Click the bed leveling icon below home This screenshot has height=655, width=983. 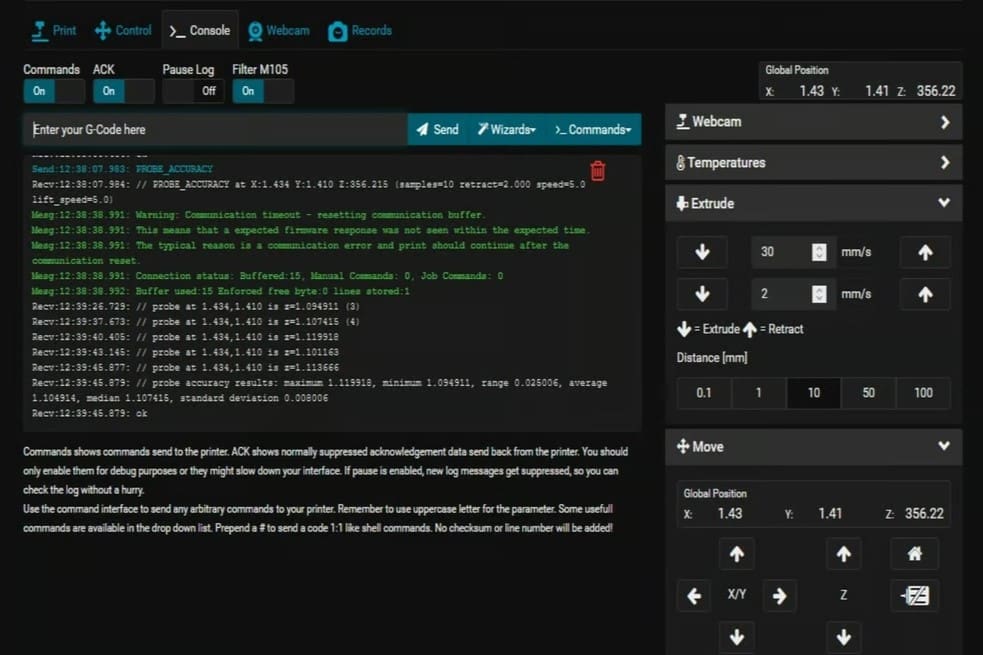(x=914, y=596)
